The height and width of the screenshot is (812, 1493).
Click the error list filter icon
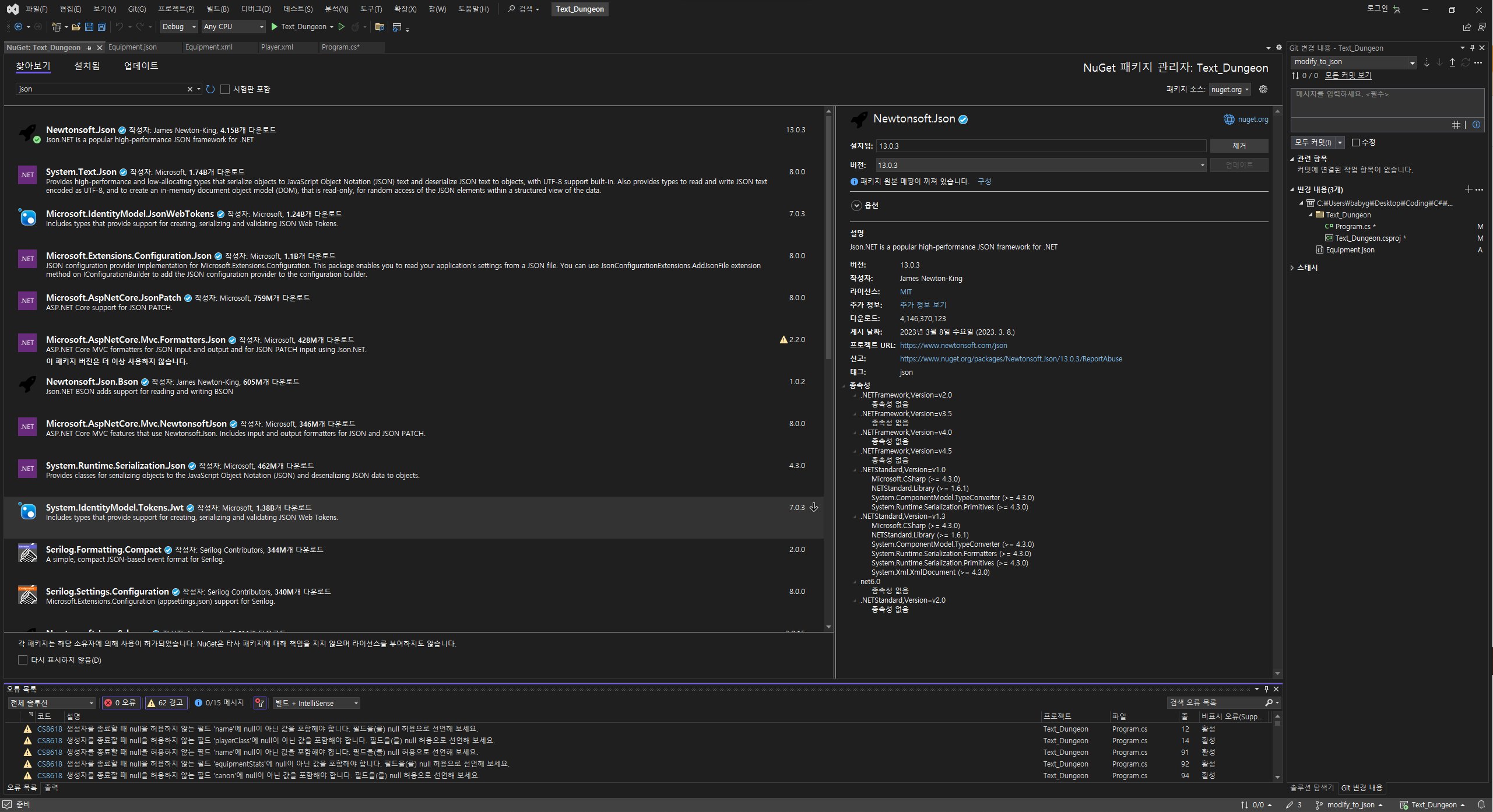point(260,703)
